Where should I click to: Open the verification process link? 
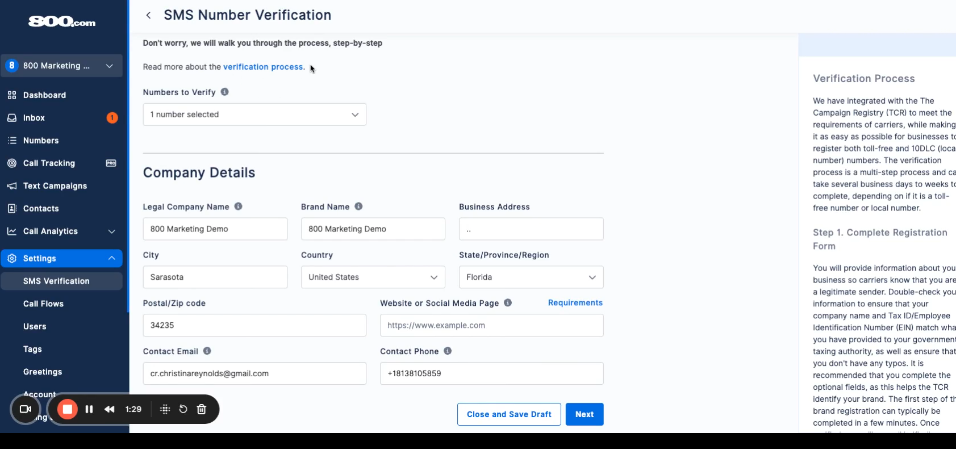[263, 67]
